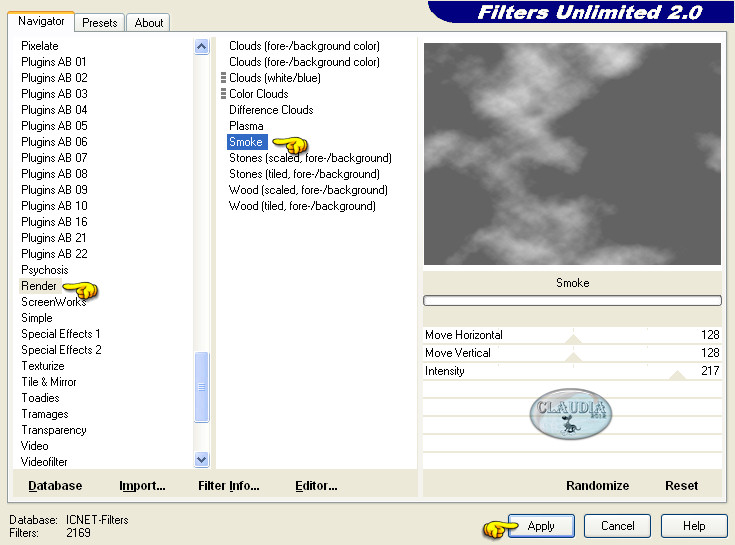Choose the Plasma filter
The height and width of the screenshot is (545, 735).
point(246,126)
